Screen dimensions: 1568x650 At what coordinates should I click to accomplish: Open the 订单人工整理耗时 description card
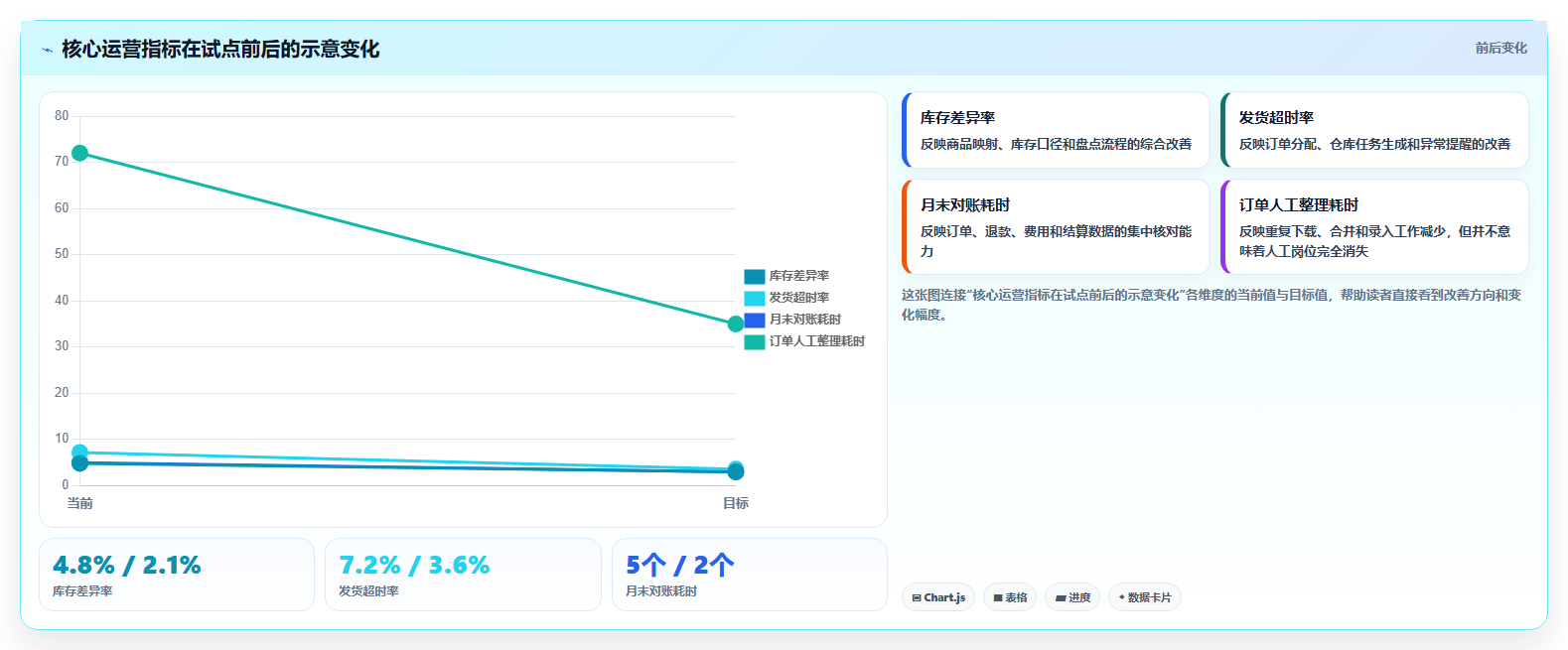point(1374,226)
